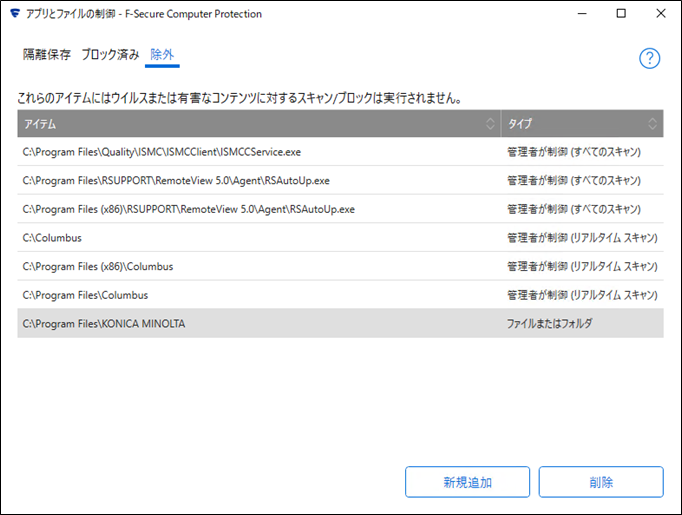The image size is (682, 515).
Task: Select the Program Files (x86)\RSUPPORT RSAutoUp.exe row
Action: point(341,209)
